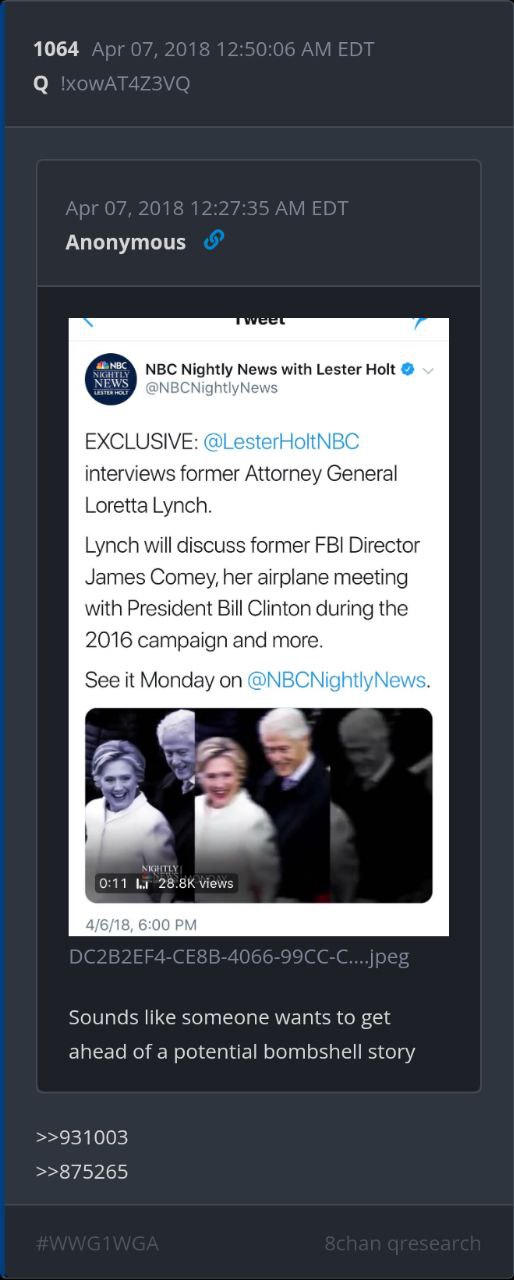Go back using the tweet back arrow

pyautogui.click(x=88, y=322)
